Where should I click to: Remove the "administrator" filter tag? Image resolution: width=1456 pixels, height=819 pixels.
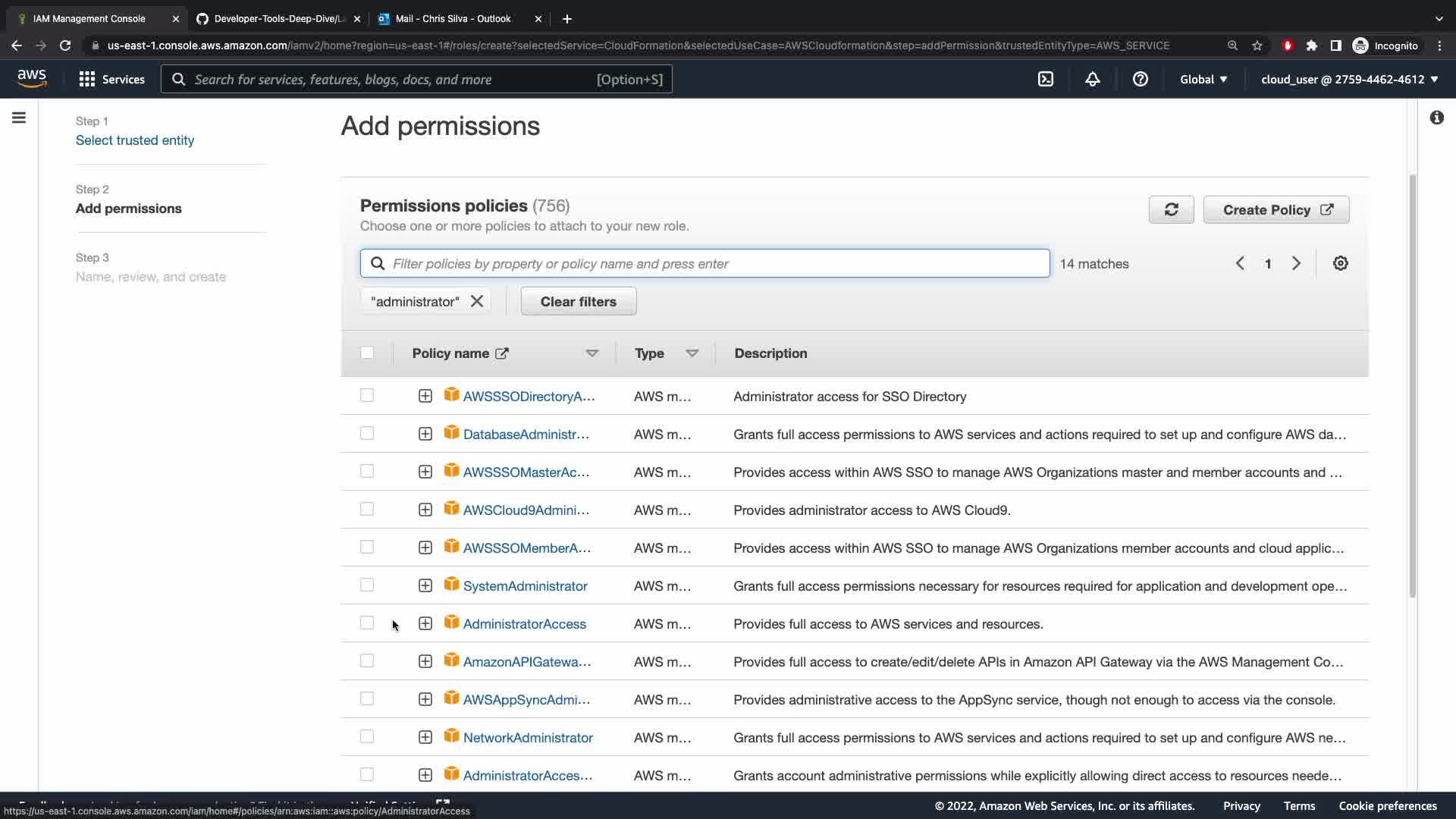[x=477, y=301]
